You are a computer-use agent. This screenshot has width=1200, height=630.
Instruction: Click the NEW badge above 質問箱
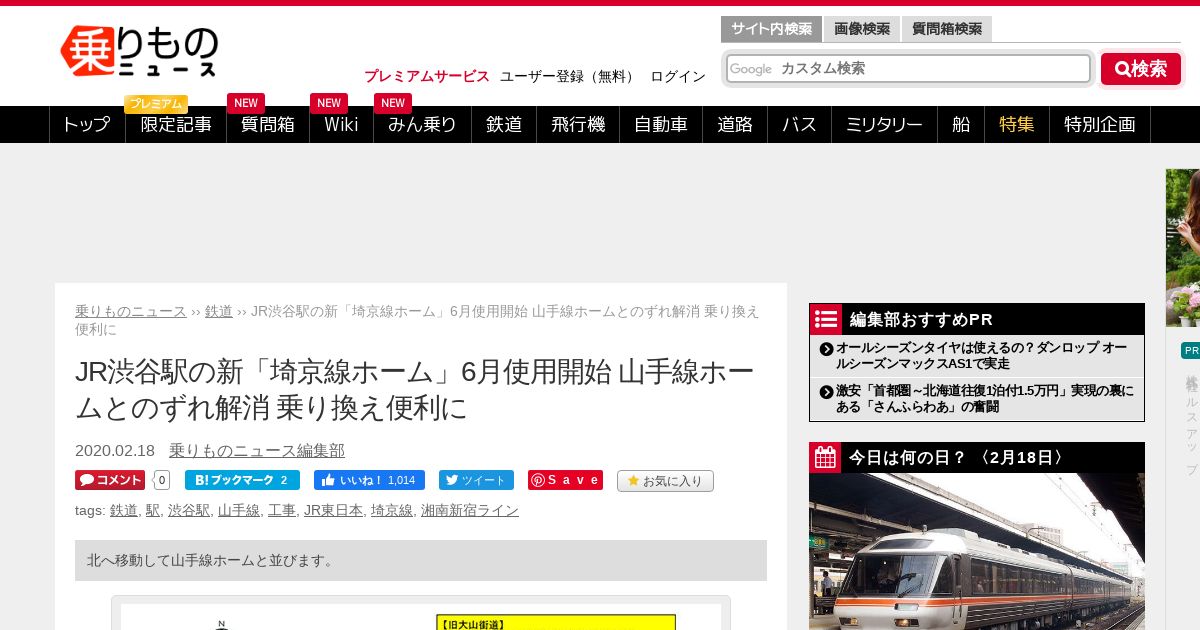pyautogui.click(x=246, y=103)
